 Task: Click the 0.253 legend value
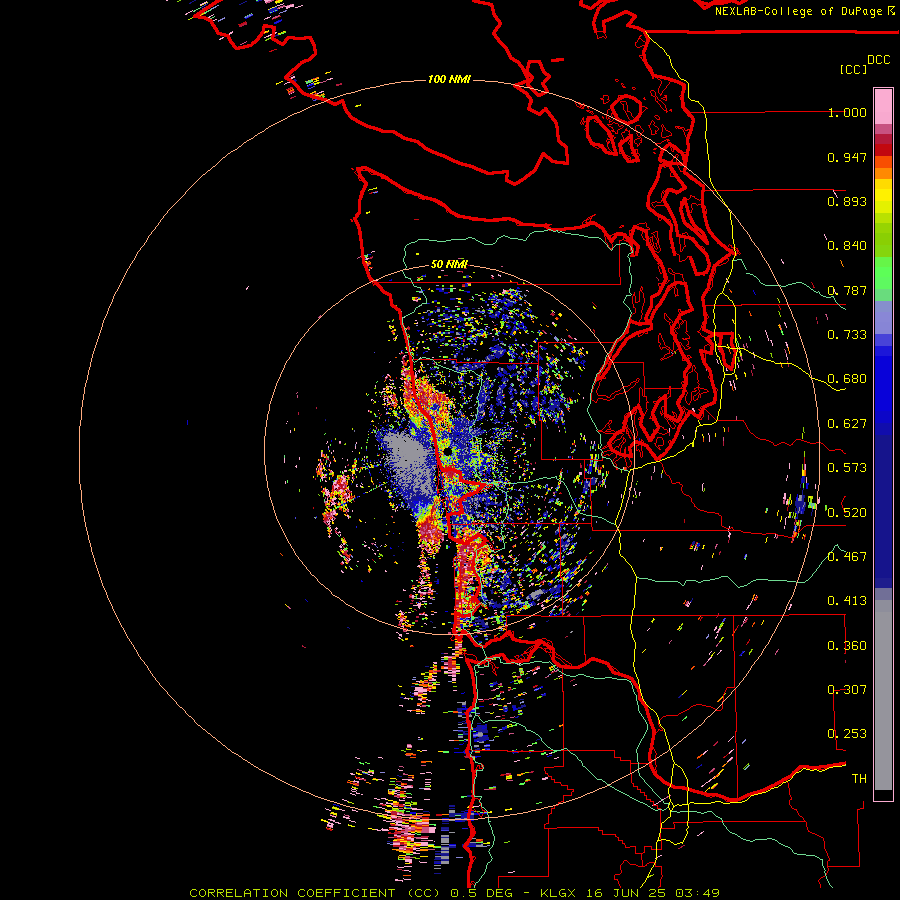pos(847,734)
